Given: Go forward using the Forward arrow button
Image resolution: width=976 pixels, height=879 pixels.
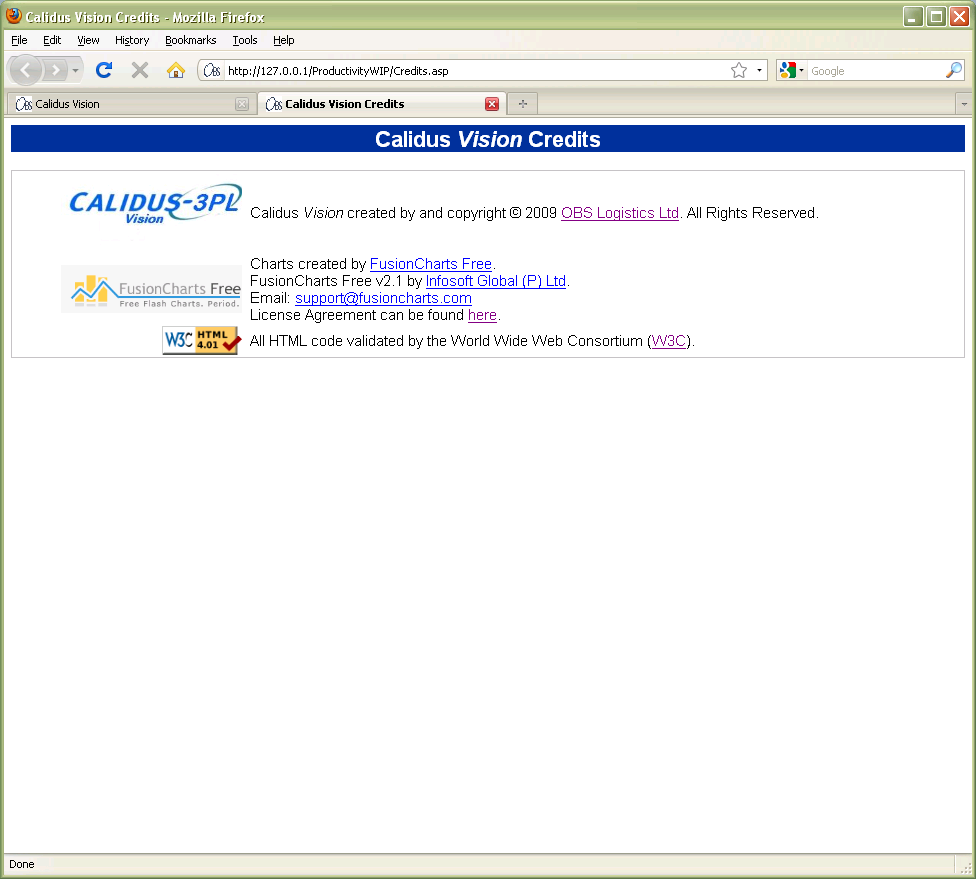Looking at the screenshot, I should (x=55, y=70).
